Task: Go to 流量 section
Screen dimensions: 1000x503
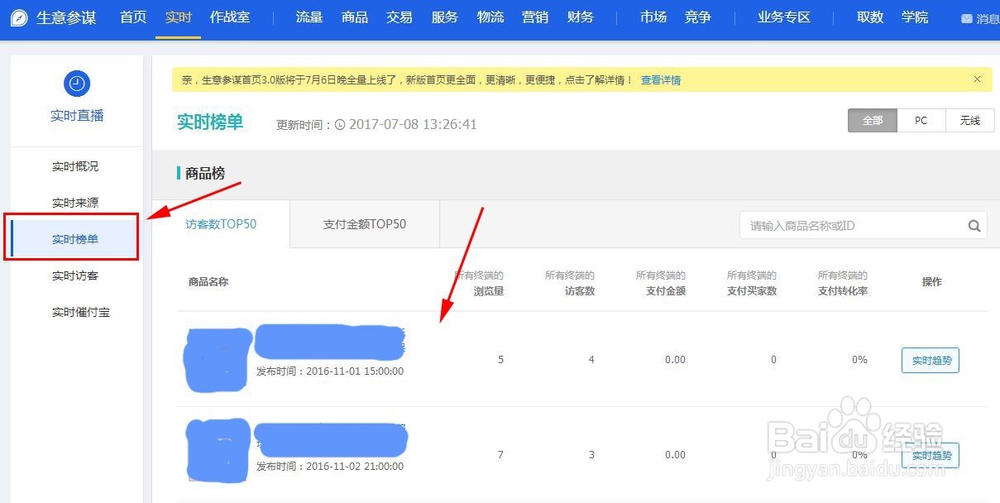Action: pyautogui.click(x=309, y=17)
